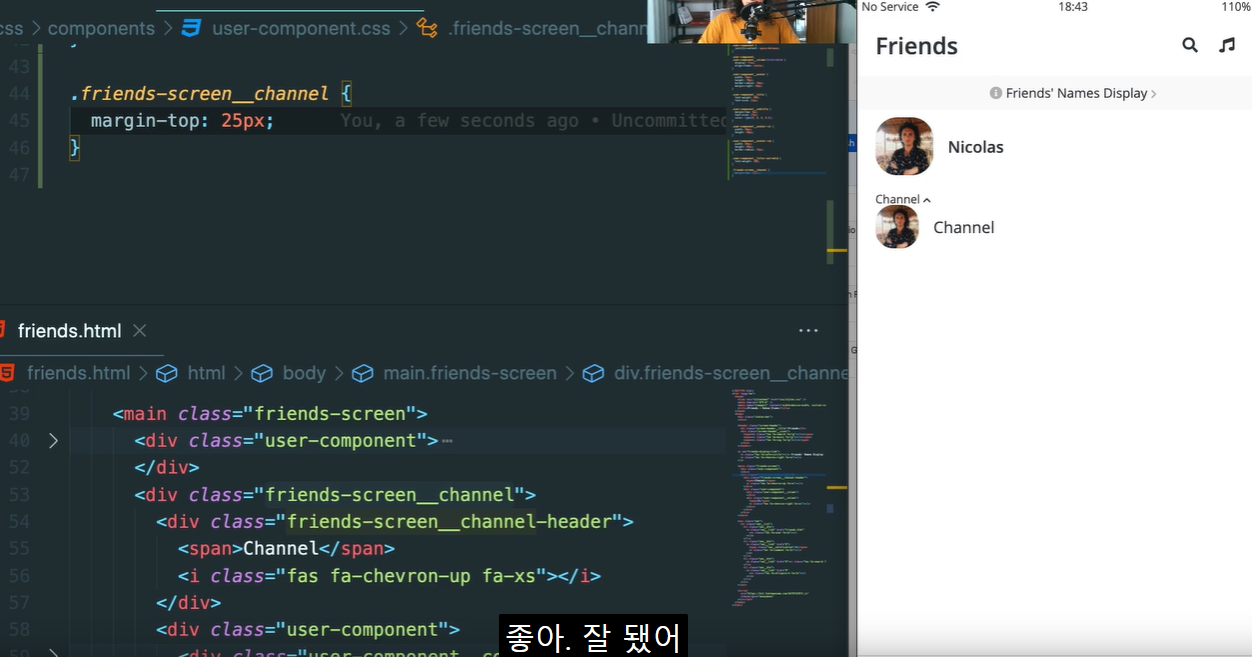Click the CSS file icon in breadcrumb
This screenshot has height=657, width=1252.
coord(192,28)
